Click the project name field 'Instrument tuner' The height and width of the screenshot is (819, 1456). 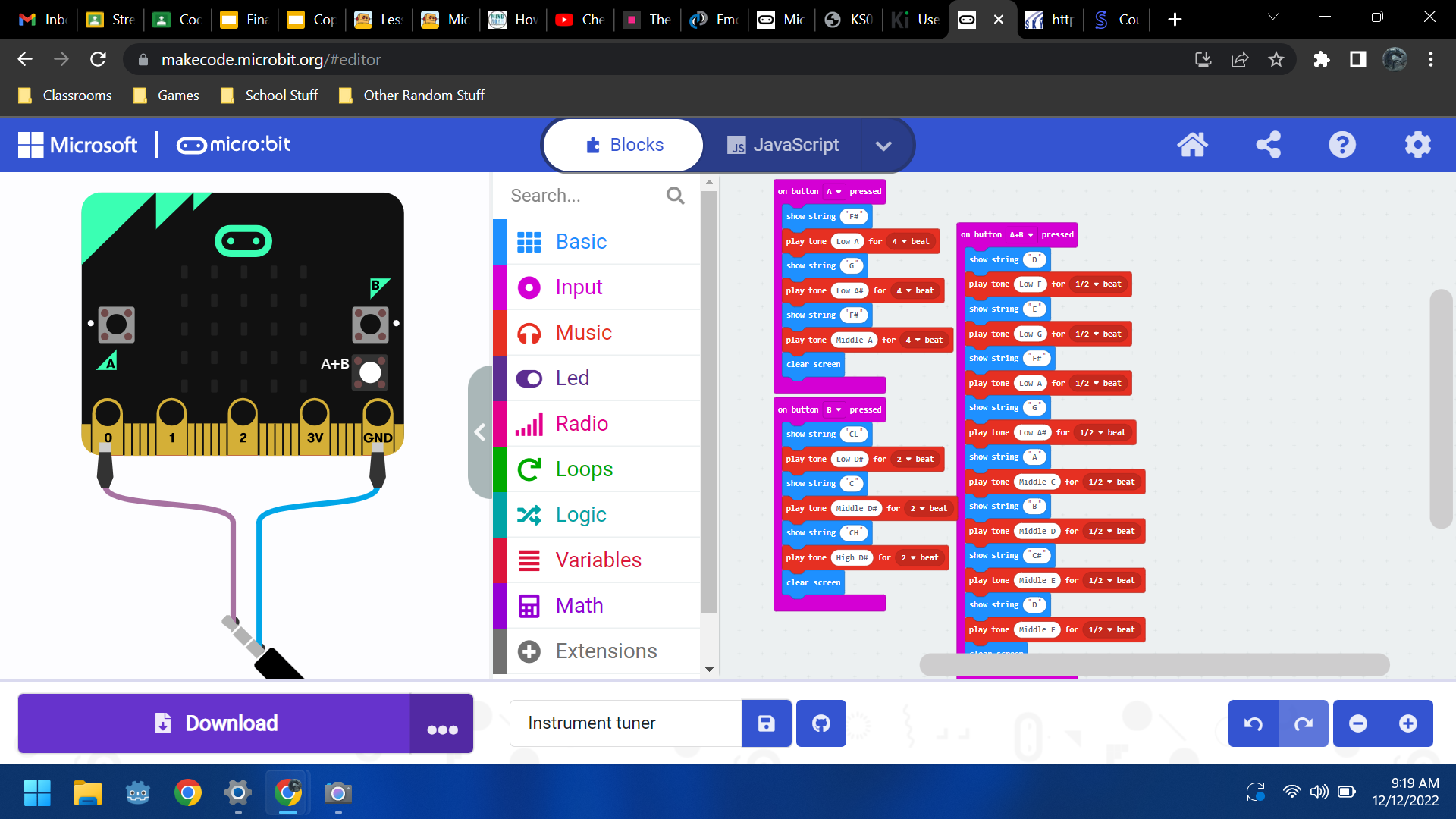[x=625, y=723]
